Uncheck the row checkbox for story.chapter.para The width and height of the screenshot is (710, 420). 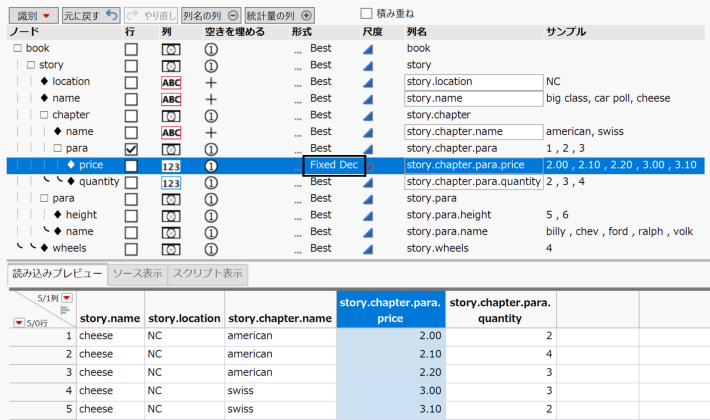131,149
